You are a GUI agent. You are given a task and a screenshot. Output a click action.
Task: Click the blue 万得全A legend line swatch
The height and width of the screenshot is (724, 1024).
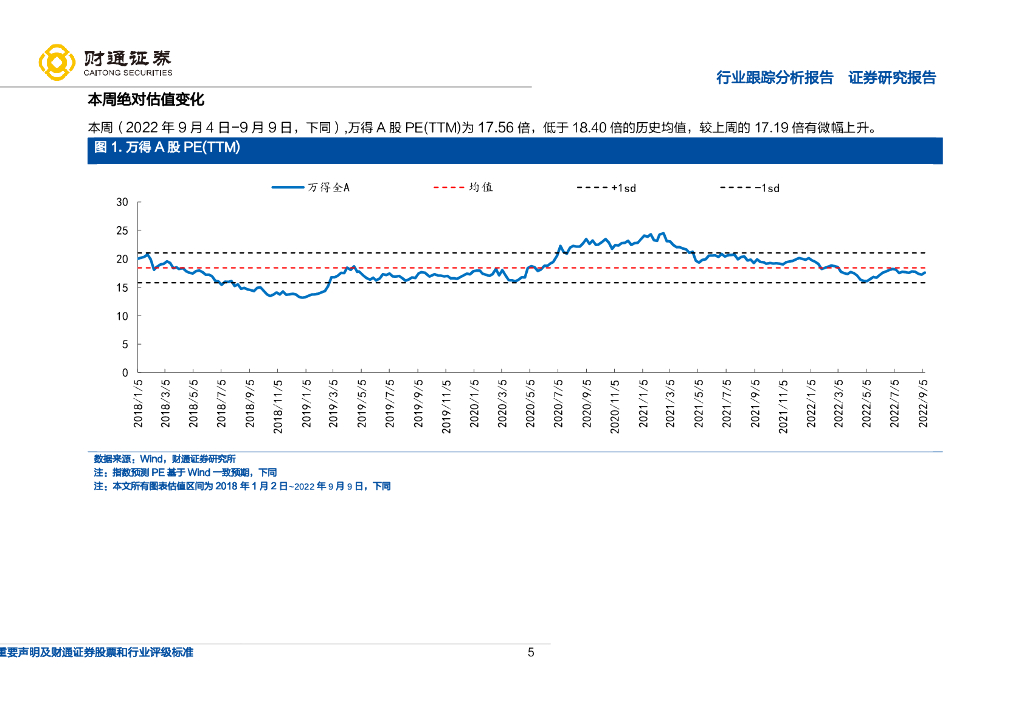point(288,187)
